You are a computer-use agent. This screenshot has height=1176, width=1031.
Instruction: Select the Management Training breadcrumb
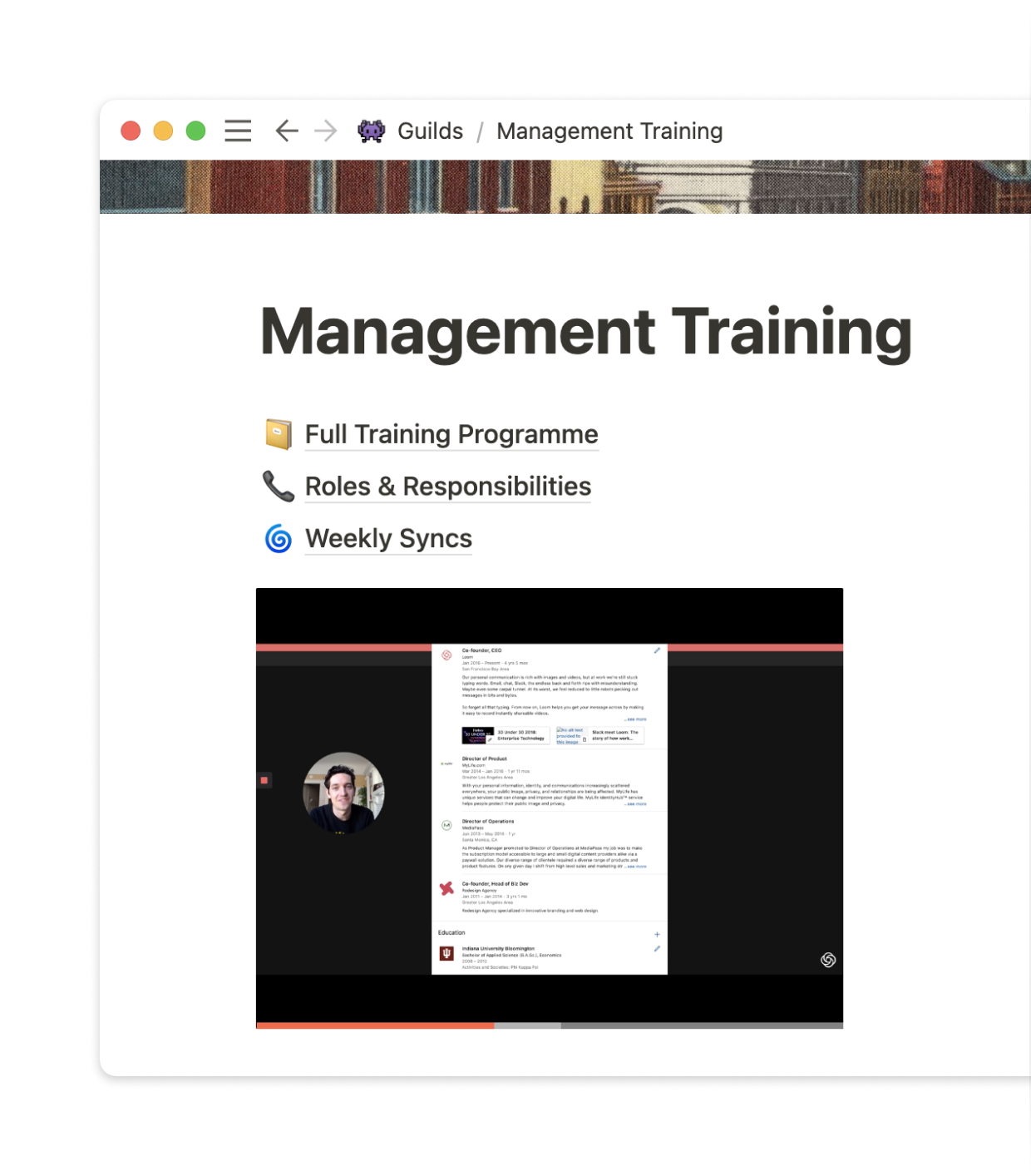tap(609, 131)
